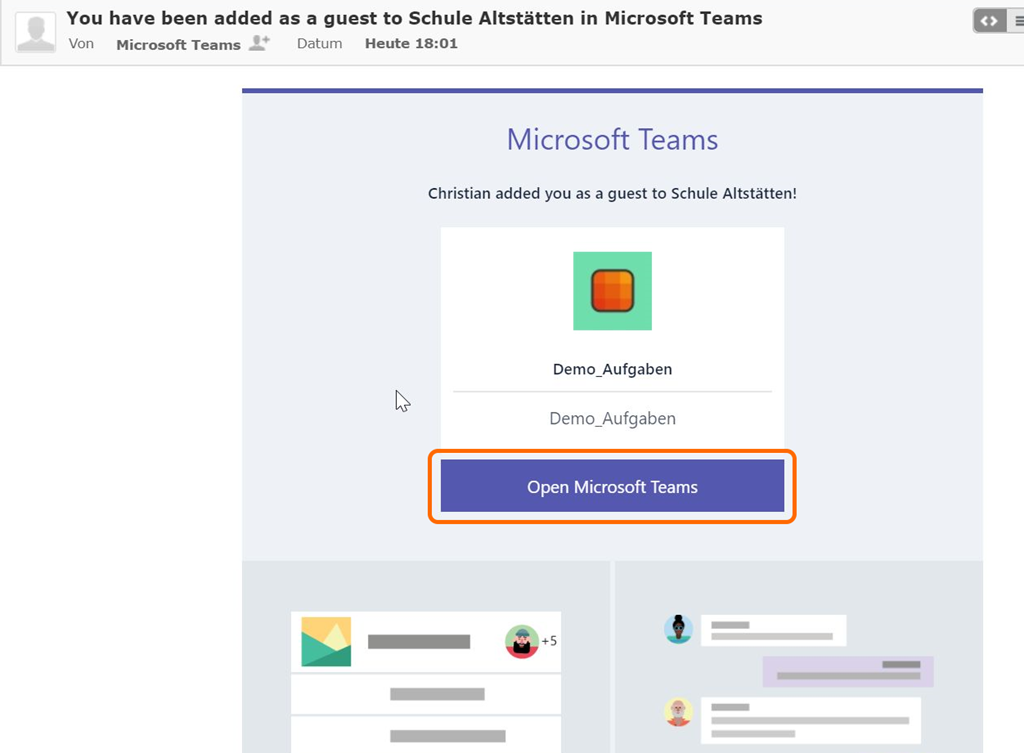Select the Microsoft Teams sender name

[178, 44]
